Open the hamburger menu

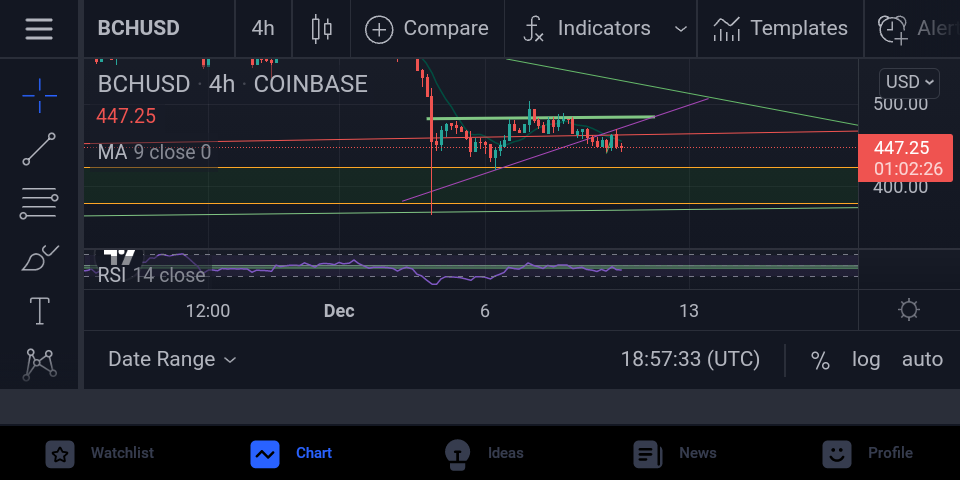39,29
